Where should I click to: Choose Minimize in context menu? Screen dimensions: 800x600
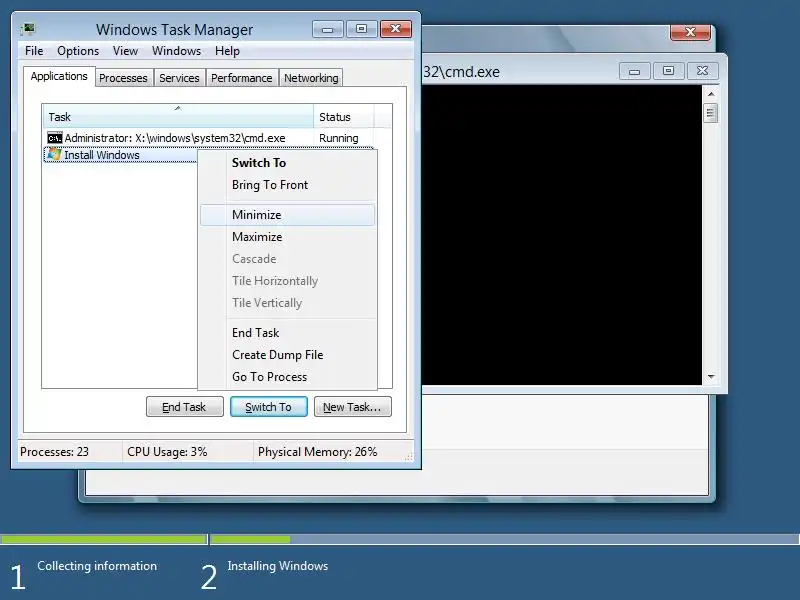[288, 215]
